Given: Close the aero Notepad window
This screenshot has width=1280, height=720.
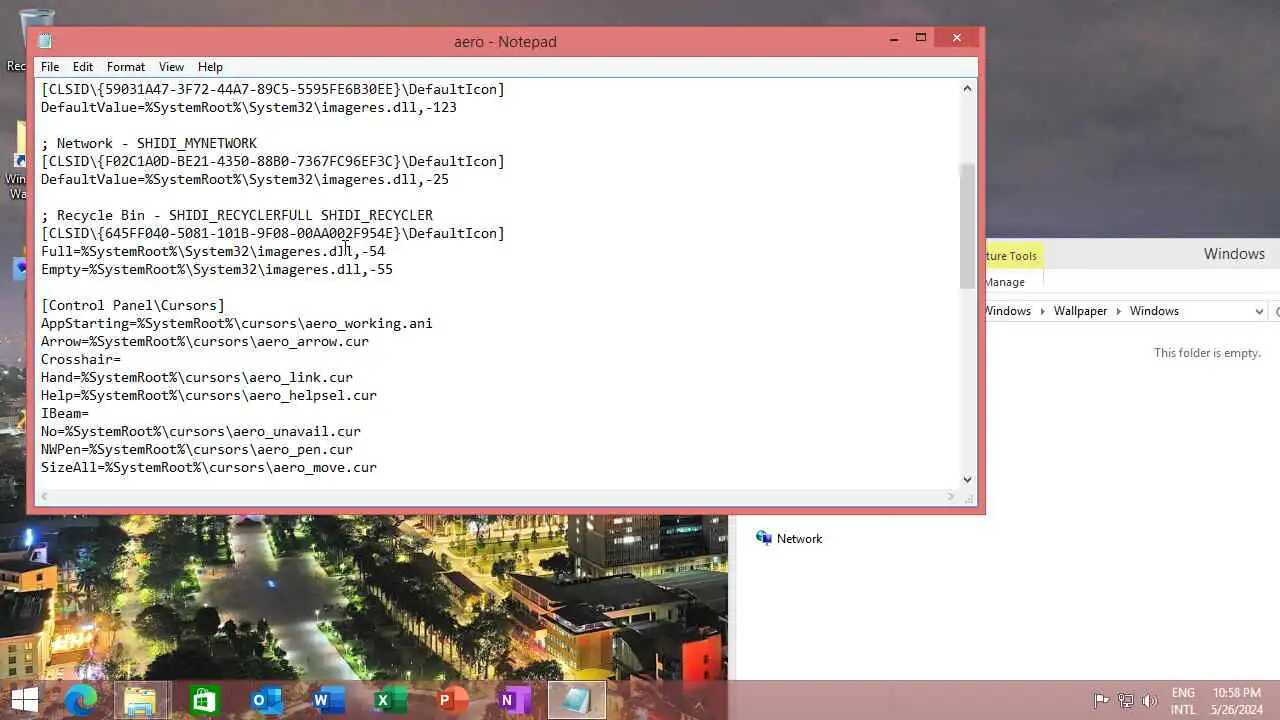Looking at the screenshot, I should 957,38.
